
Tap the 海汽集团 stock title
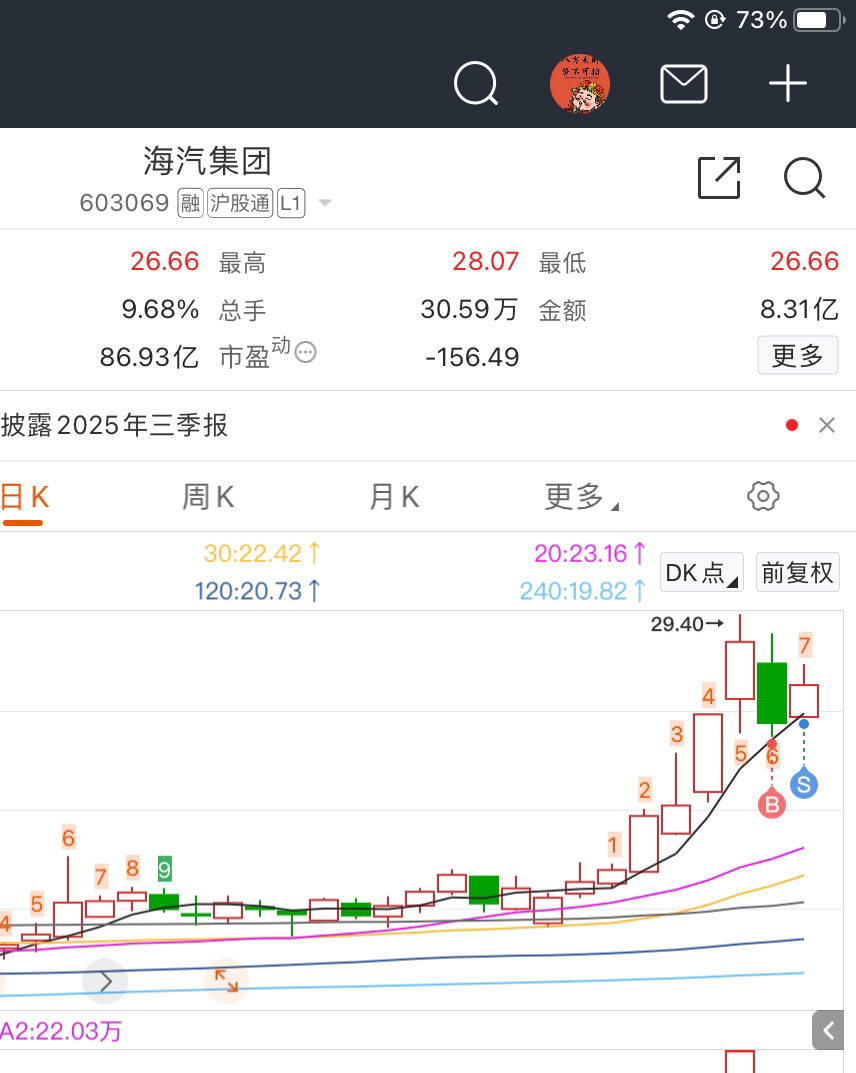point(207,161)
